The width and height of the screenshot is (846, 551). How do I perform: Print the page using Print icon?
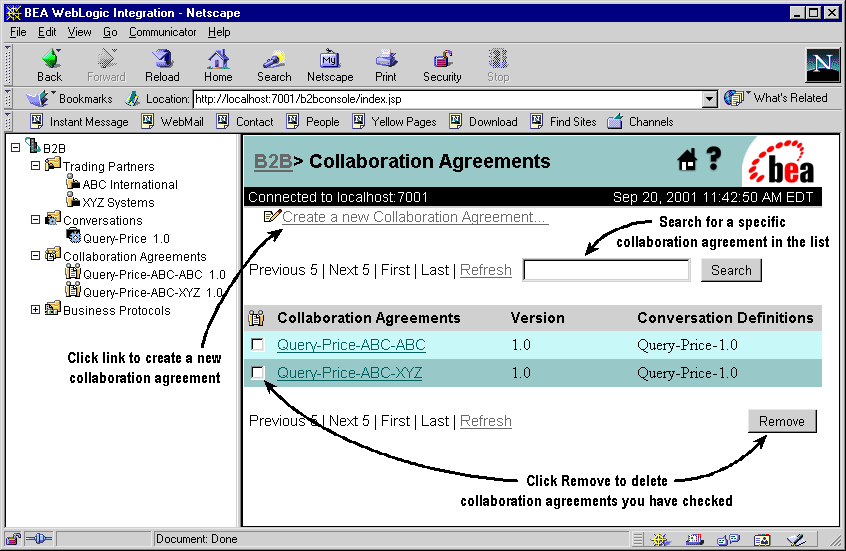coord(386,66)
